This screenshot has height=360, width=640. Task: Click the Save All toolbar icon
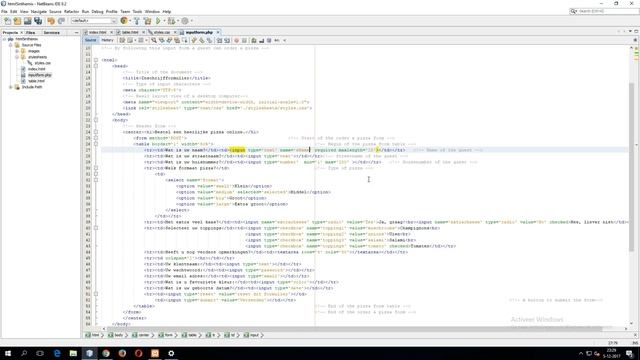[x=38, y=21]
